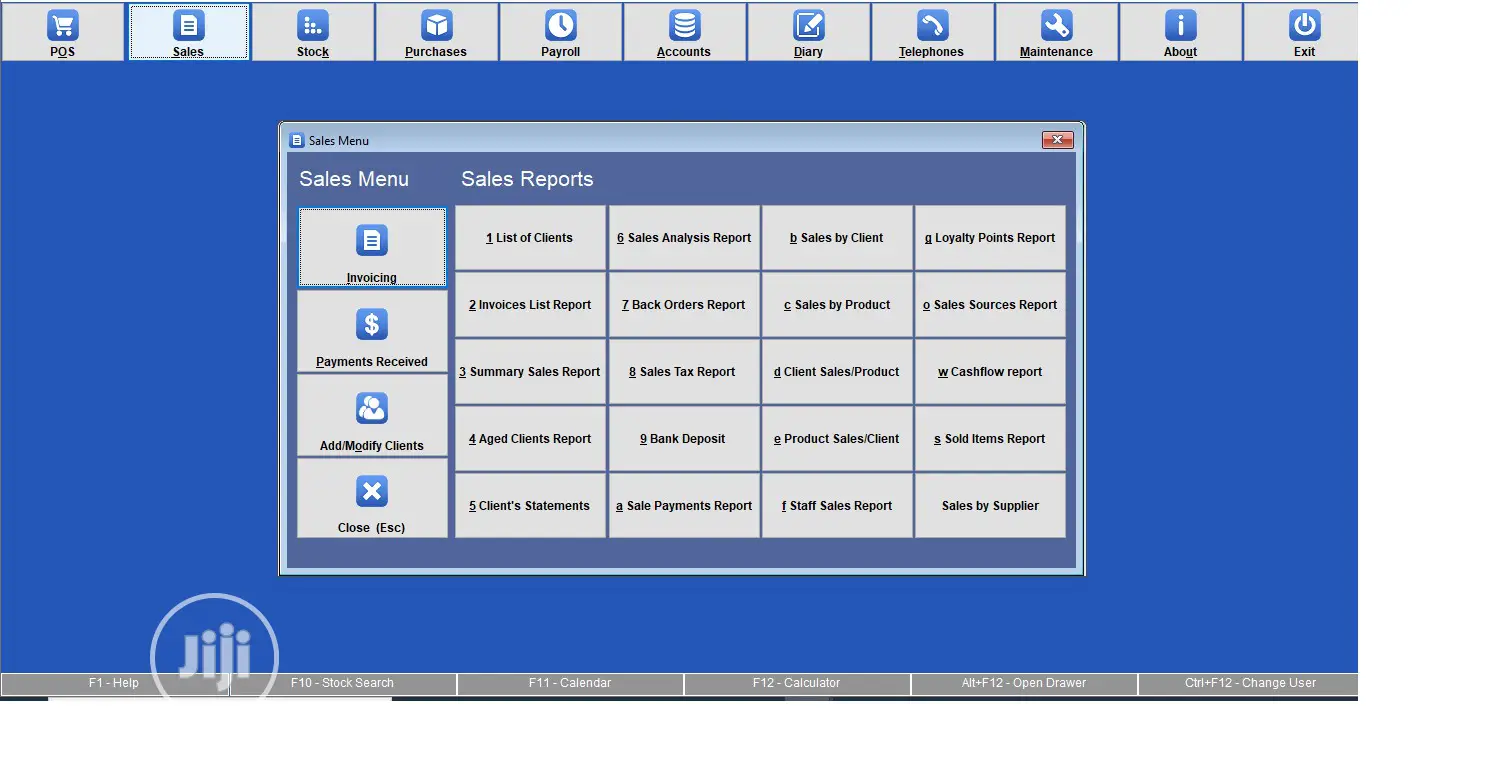Screen dimensions: 1500x760
Task: Open Sales by Supplier report
Action: [x=990, y=506]
